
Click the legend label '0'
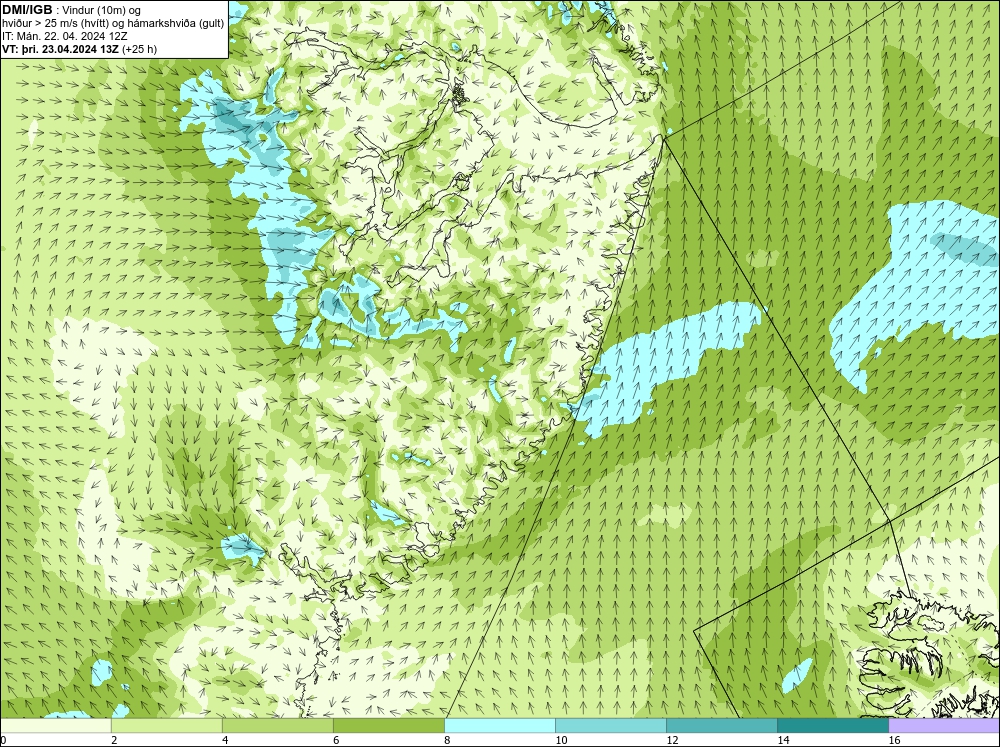click(3, 740)
